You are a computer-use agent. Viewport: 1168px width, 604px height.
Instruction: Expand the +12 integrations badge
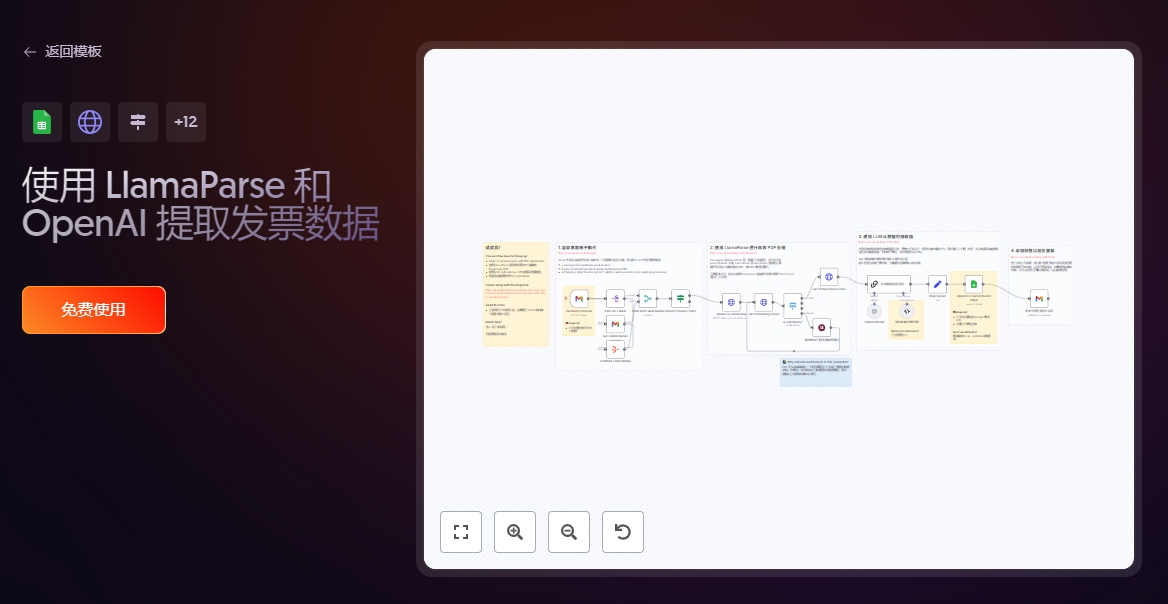tap(186, 122)
